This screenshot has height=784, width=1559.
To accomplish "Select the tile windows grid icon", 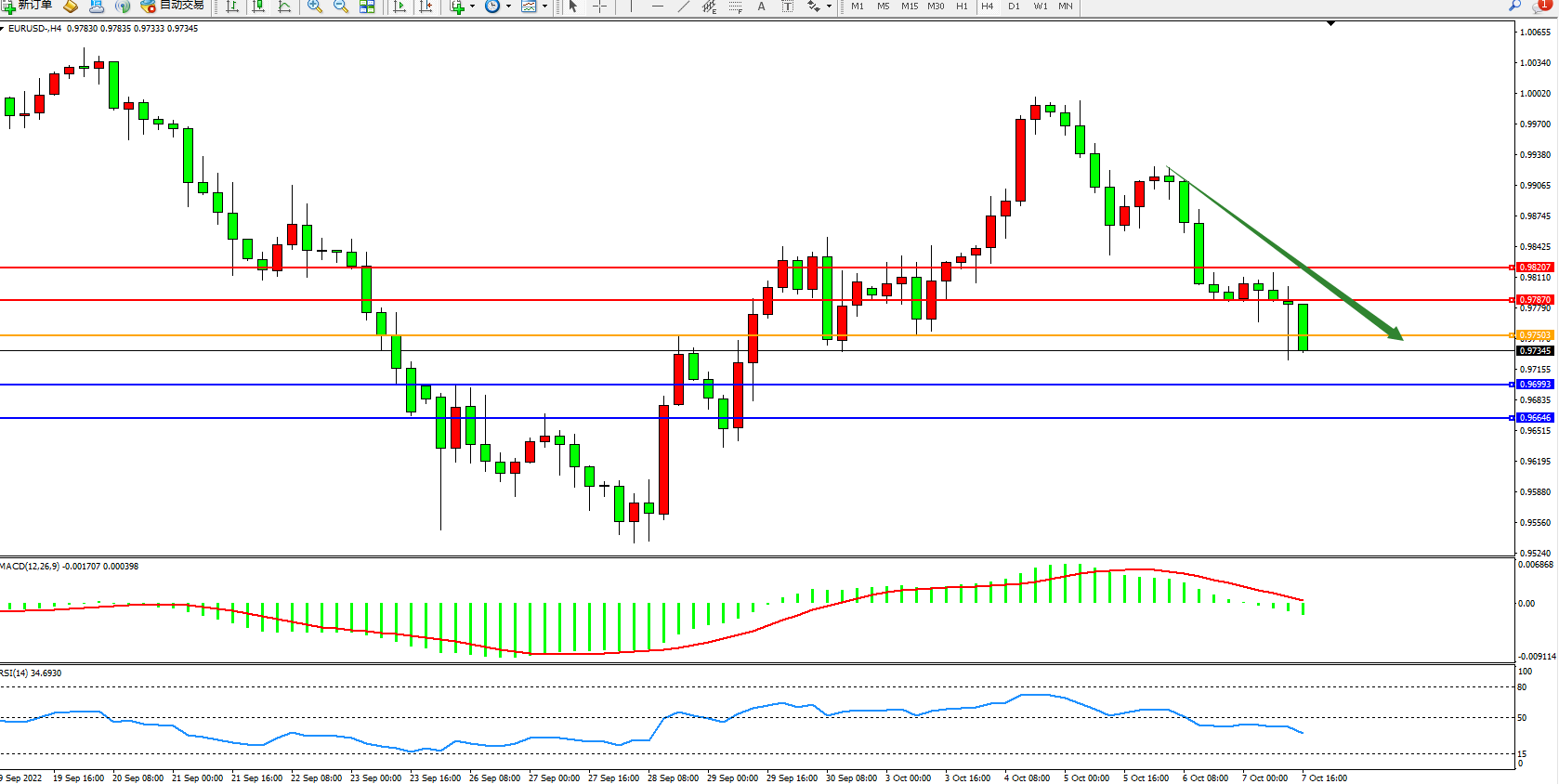I will tap(367, 7).
